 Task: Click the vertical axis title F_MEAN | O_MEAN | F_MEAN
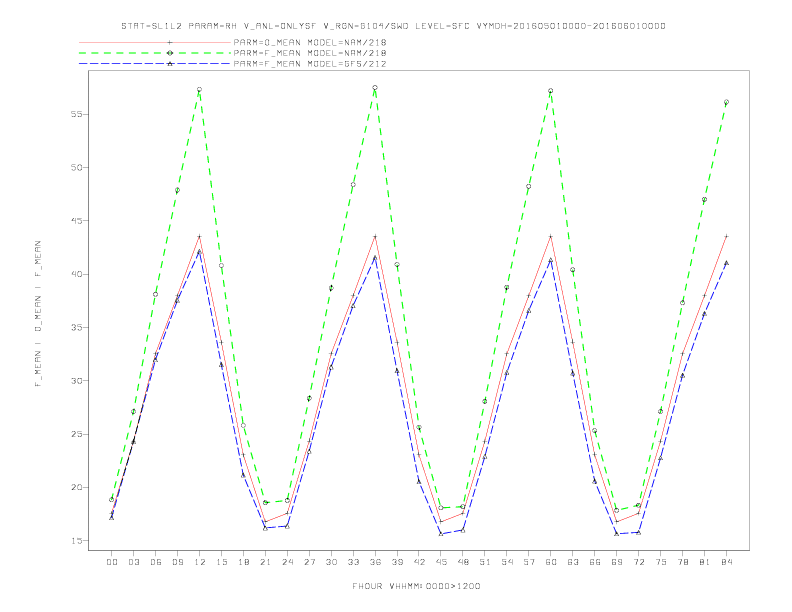[x=38, y=314]
